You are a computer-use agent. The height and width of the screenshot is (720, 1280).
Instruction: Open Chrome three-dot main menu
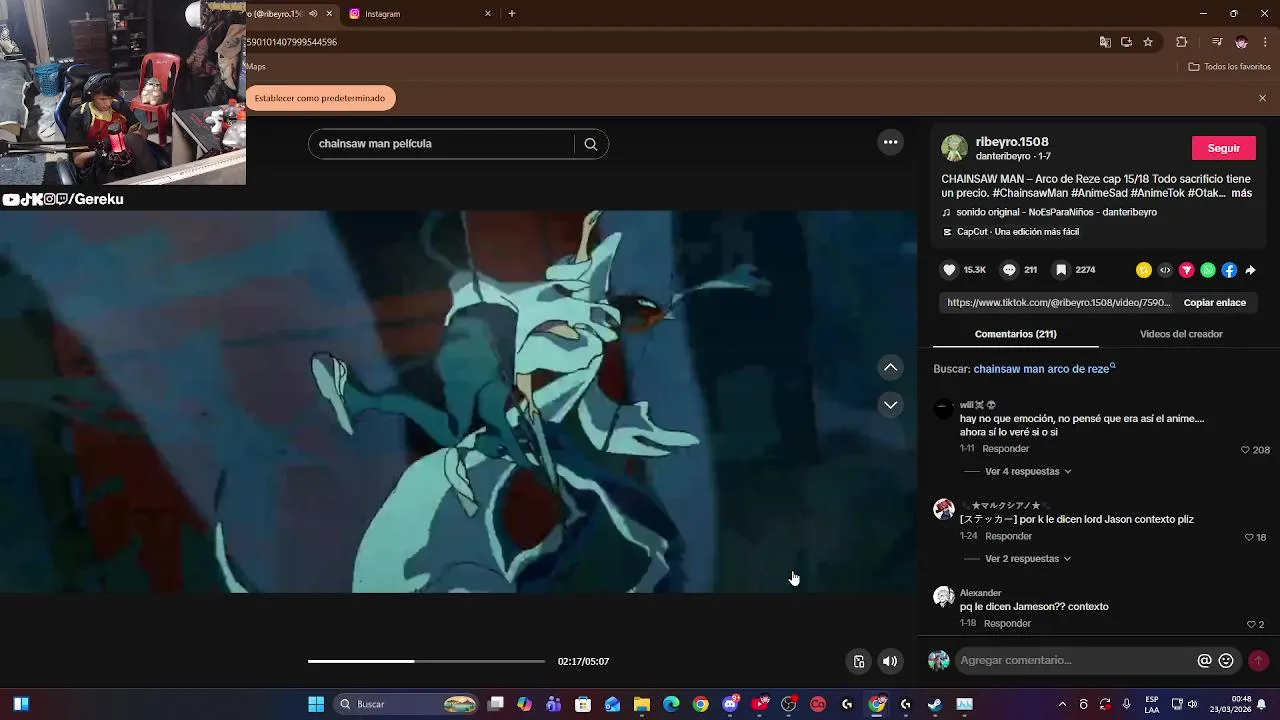(1266, 42)
